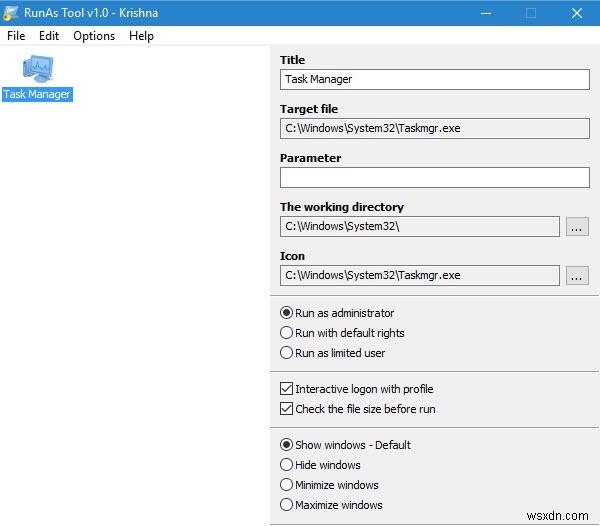This screenshot has width=600, height=526.
Task: Select Maximize windows option
Action: (331, 504)
